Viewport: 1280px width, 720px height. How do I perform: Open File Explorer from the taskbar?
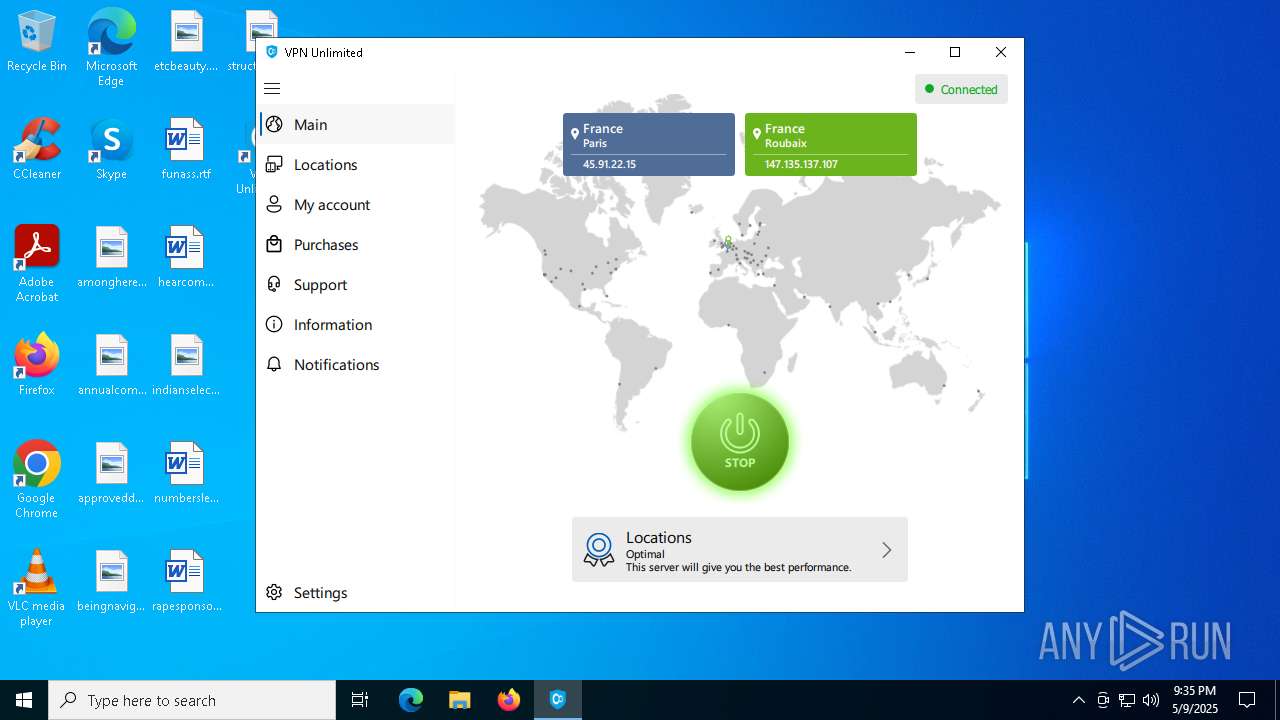[x=460, y=700]
